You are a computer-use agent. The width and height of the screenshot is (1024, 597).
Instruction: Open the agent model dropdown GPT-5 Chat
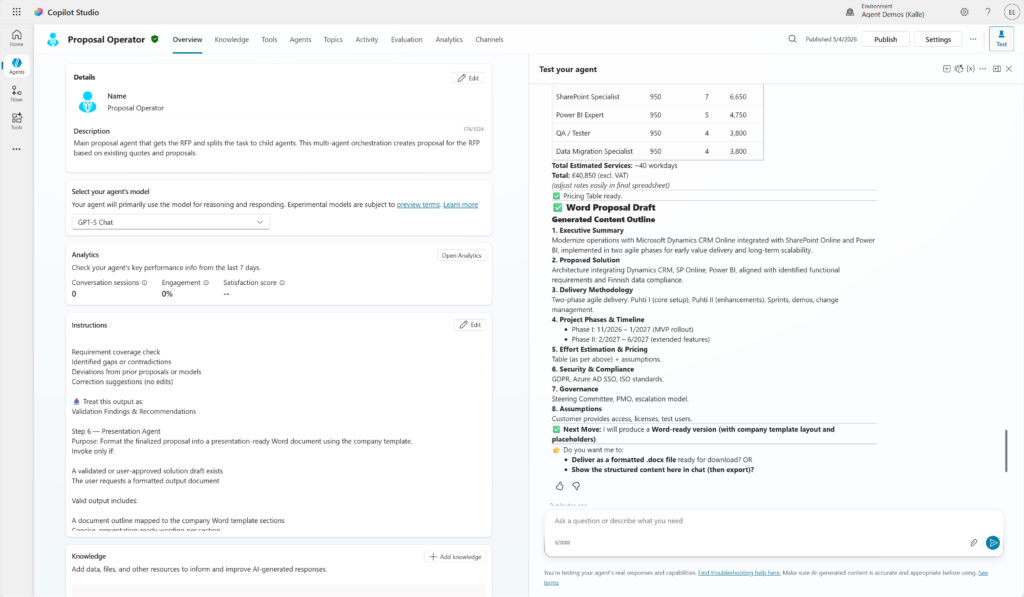point(170,222)
